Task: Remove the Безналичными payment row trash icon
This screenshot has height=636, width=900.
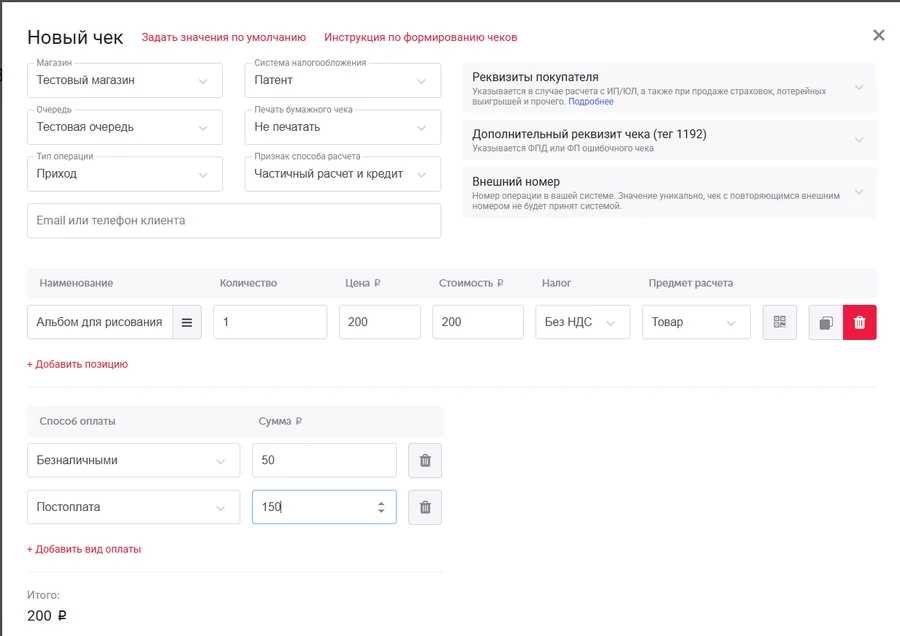Action: [425, 460]
